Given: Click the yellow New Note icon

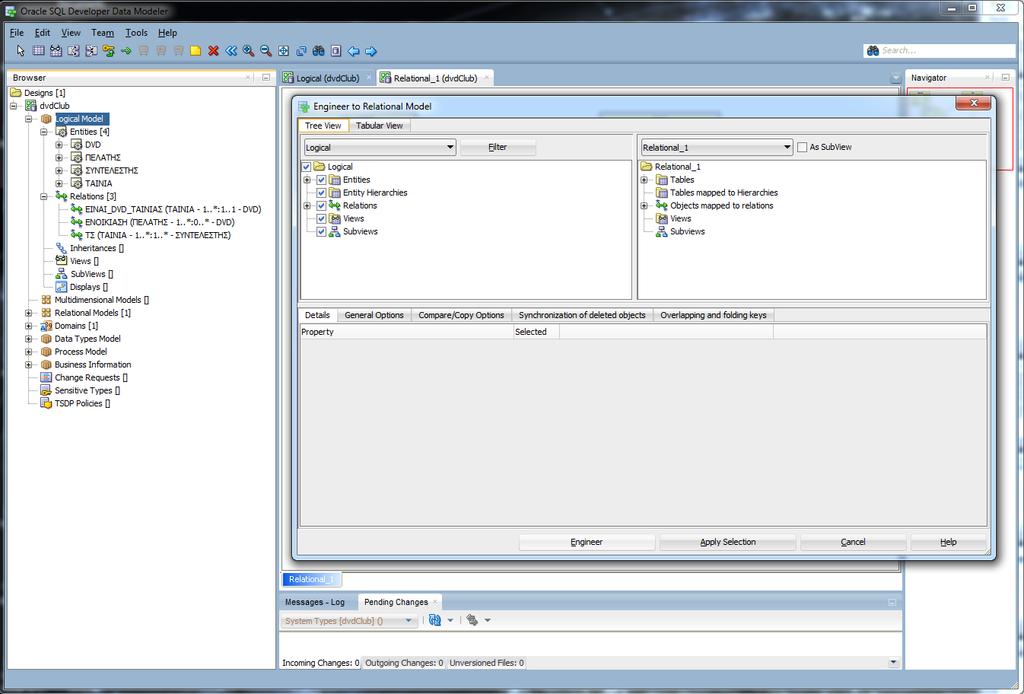Looking at the screenshot, I should coord(195,51).
